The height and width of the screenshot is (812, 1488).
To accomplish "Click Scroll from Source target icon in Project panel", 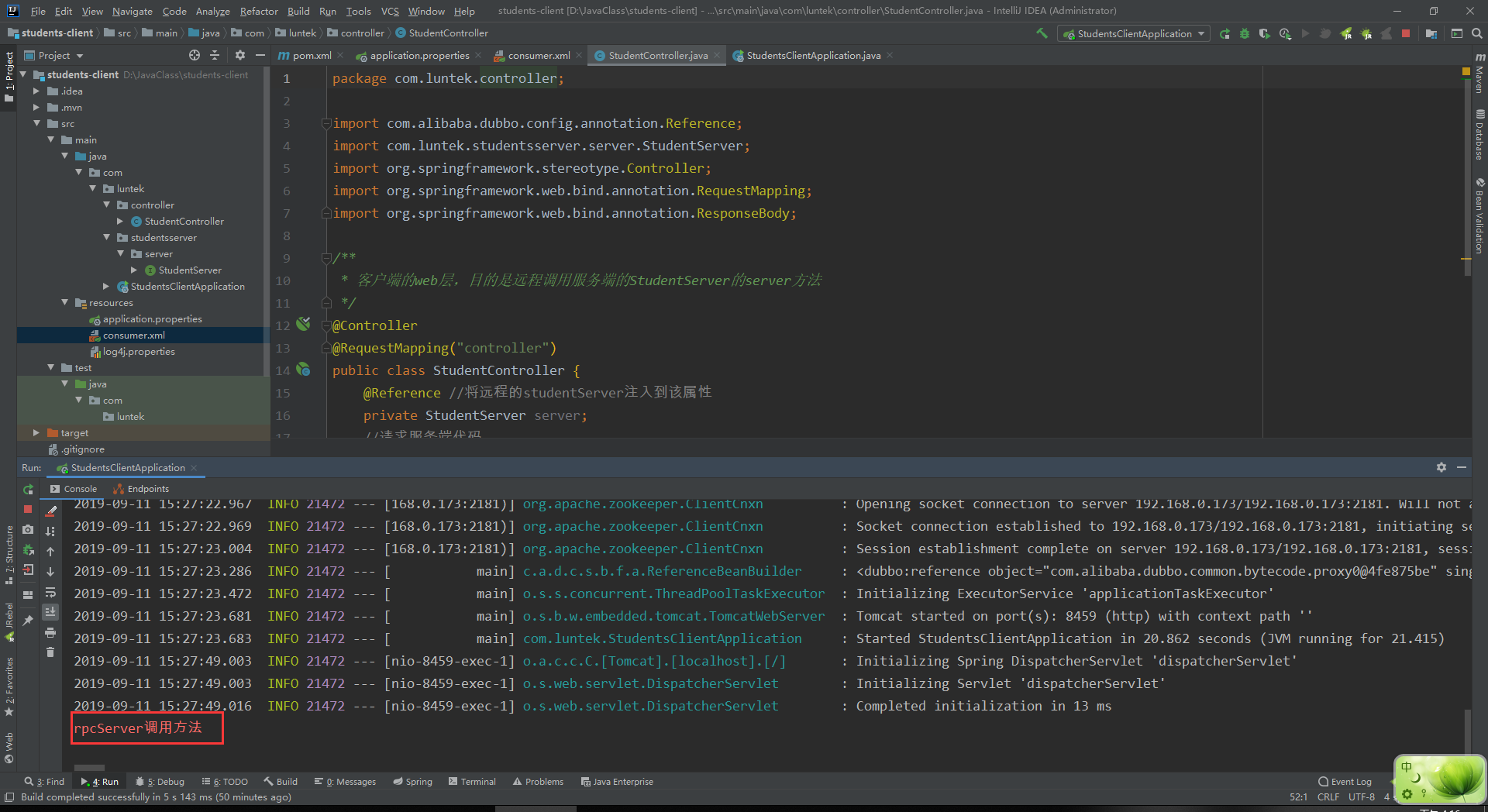I will pos(195,55).
